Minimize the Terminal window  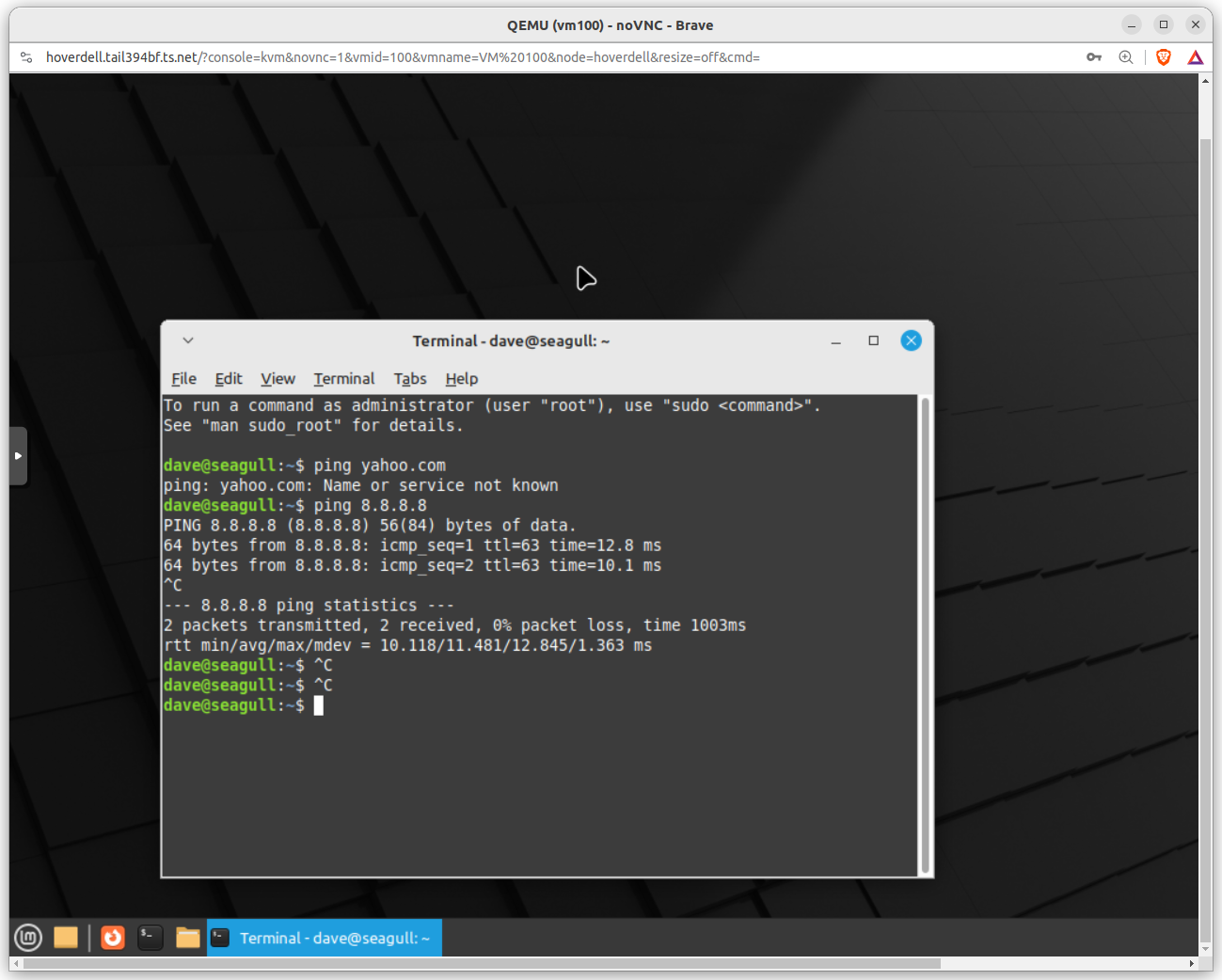(x=835, y=340)
